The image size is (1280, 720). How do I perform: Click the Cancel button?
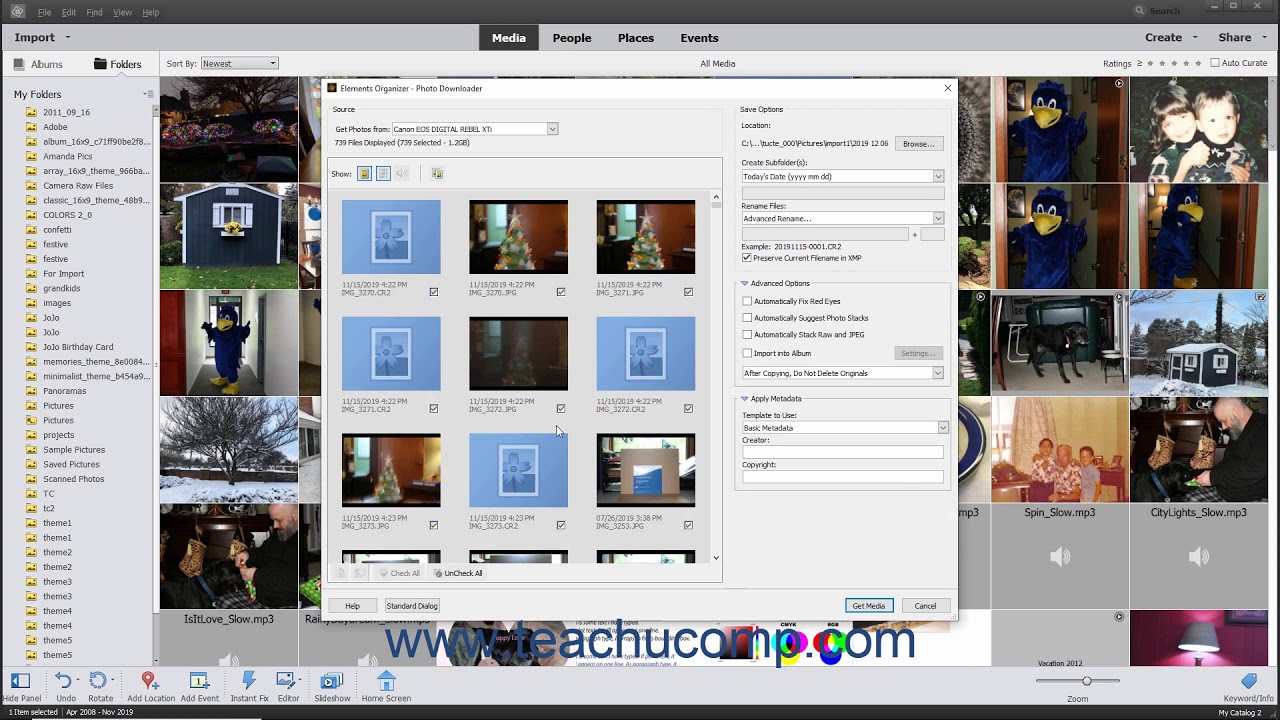coord(925,606)
